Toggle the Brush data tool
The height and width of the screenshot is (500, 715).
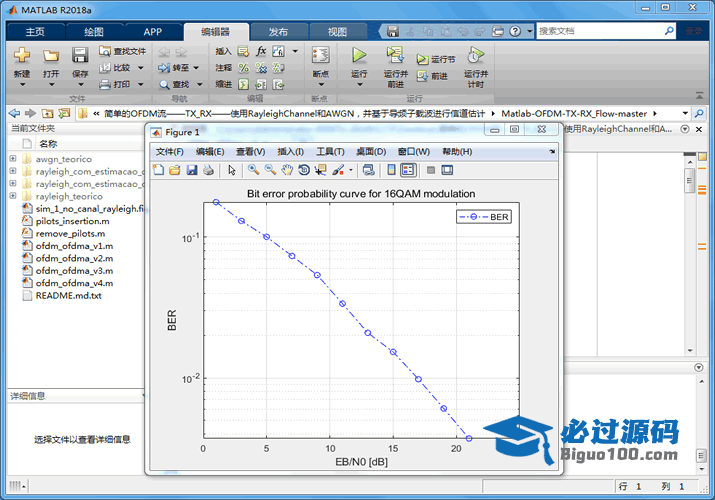tap(338, 170)
